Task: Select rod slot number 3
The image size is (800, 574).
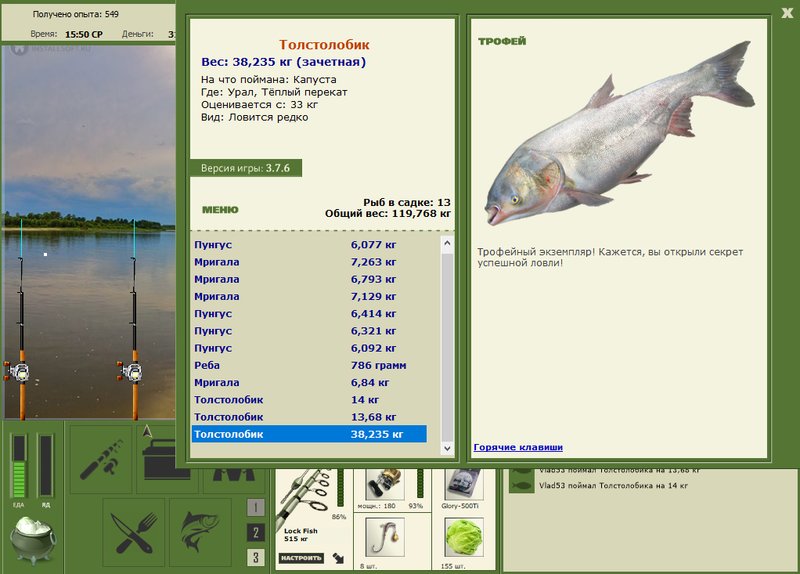Action: tap(256, 557)
